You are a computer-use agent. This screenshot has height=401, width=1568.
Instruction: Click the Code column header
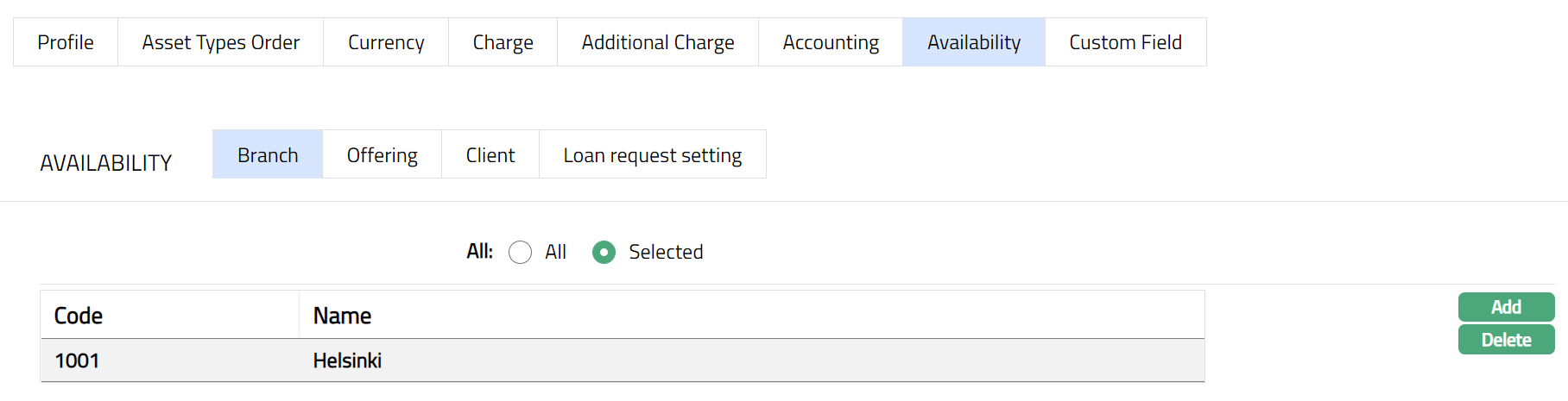point(79,316)
